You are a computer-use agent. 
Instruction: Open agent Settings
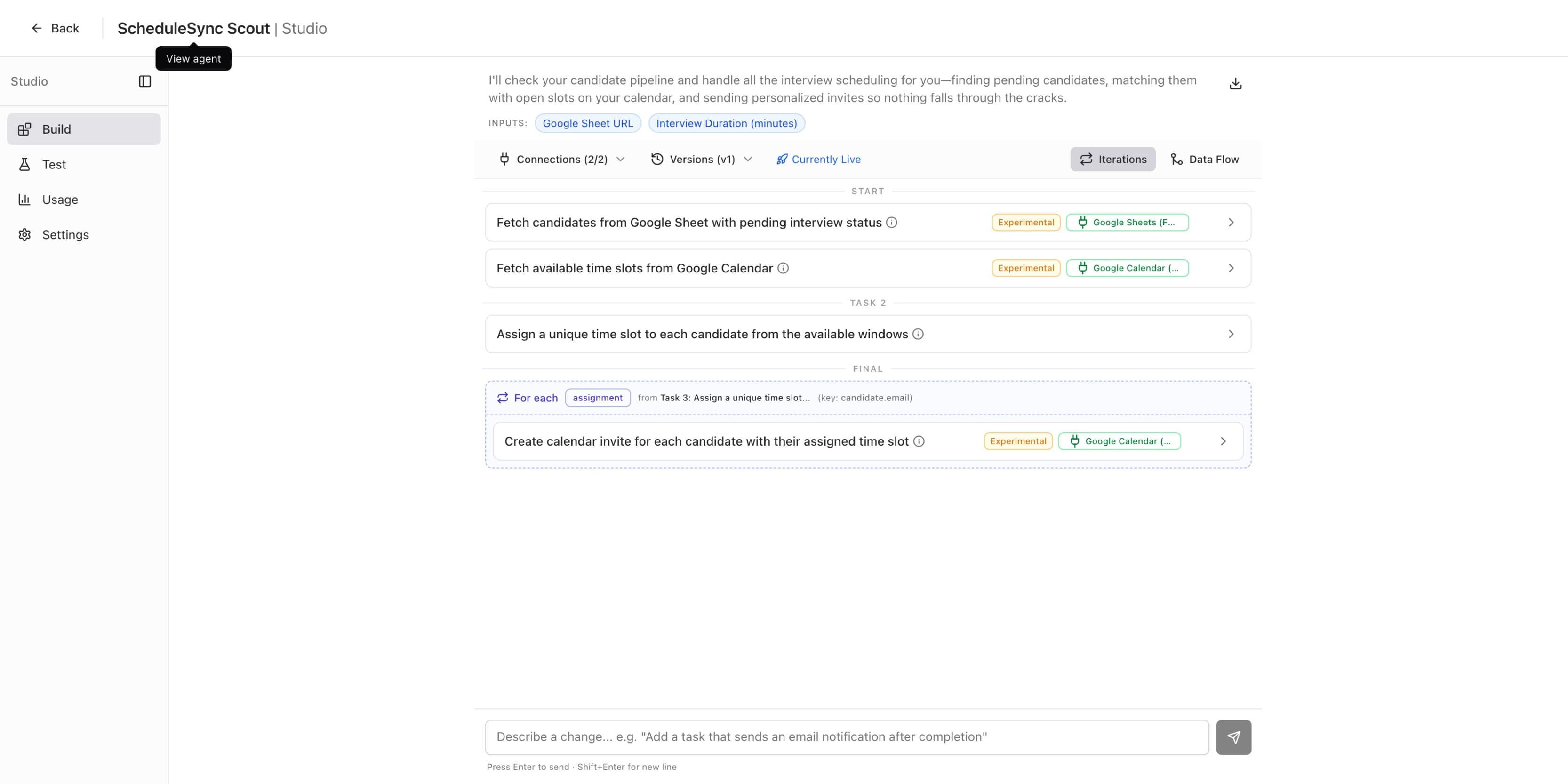point(65,234)
